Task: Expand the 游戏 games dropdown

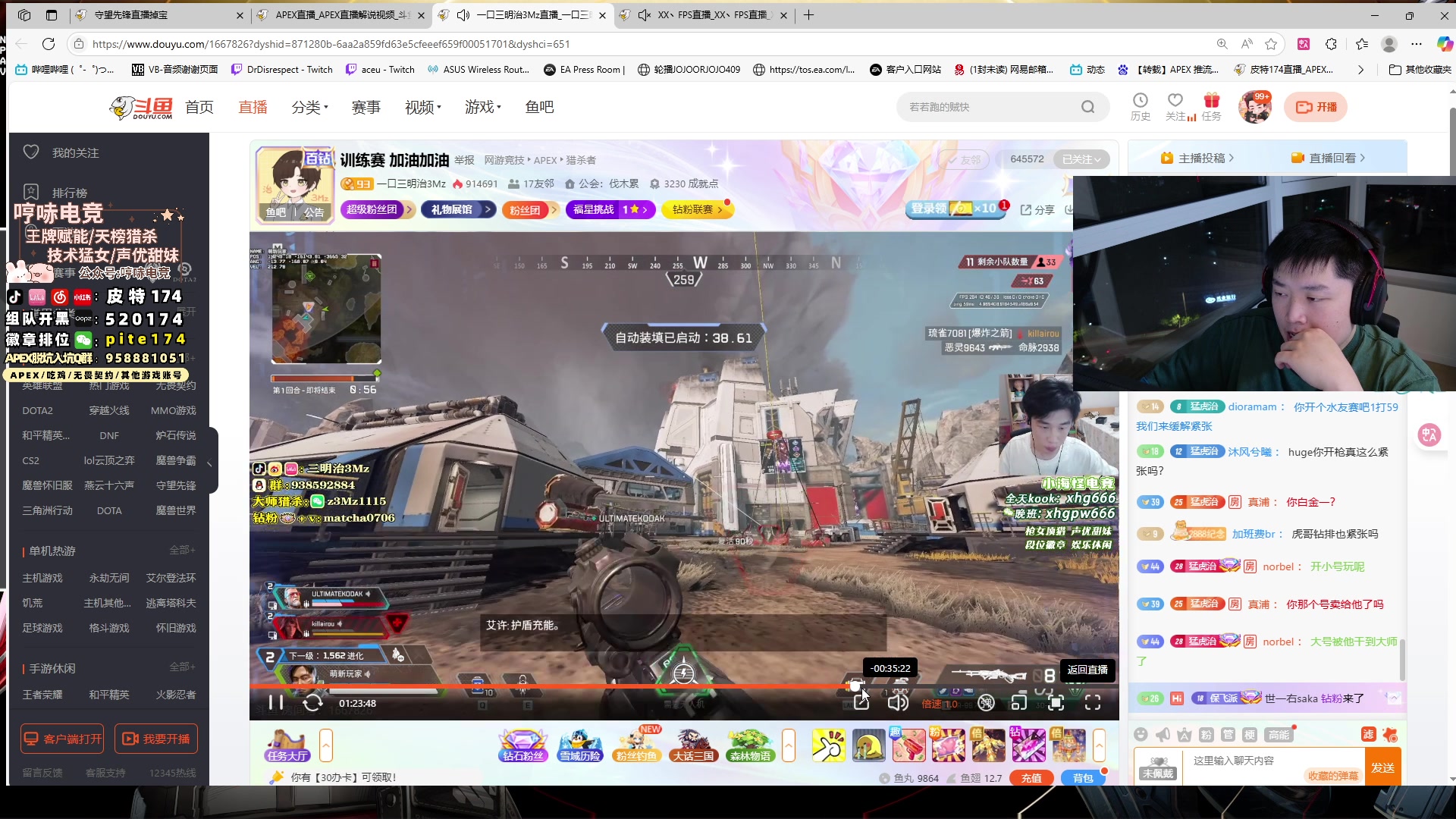Action: 483,107
